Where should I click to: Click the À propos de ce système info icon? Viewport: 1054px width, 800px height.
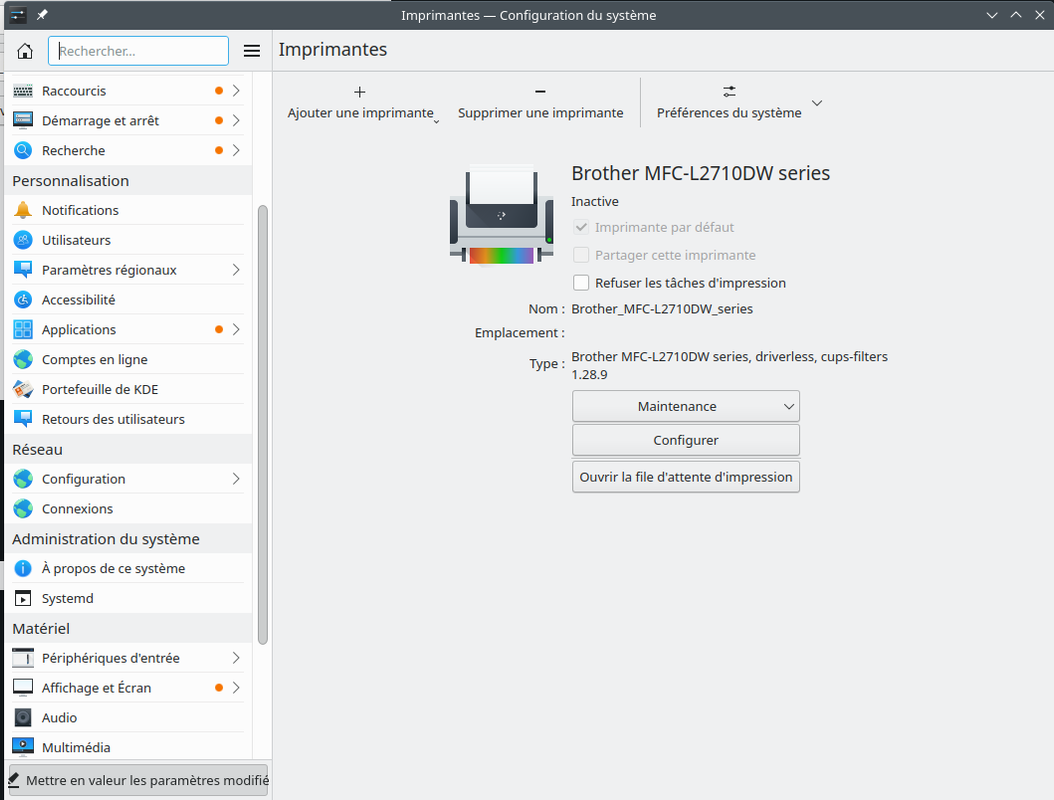pyautogui.click(x=23, y=568)
